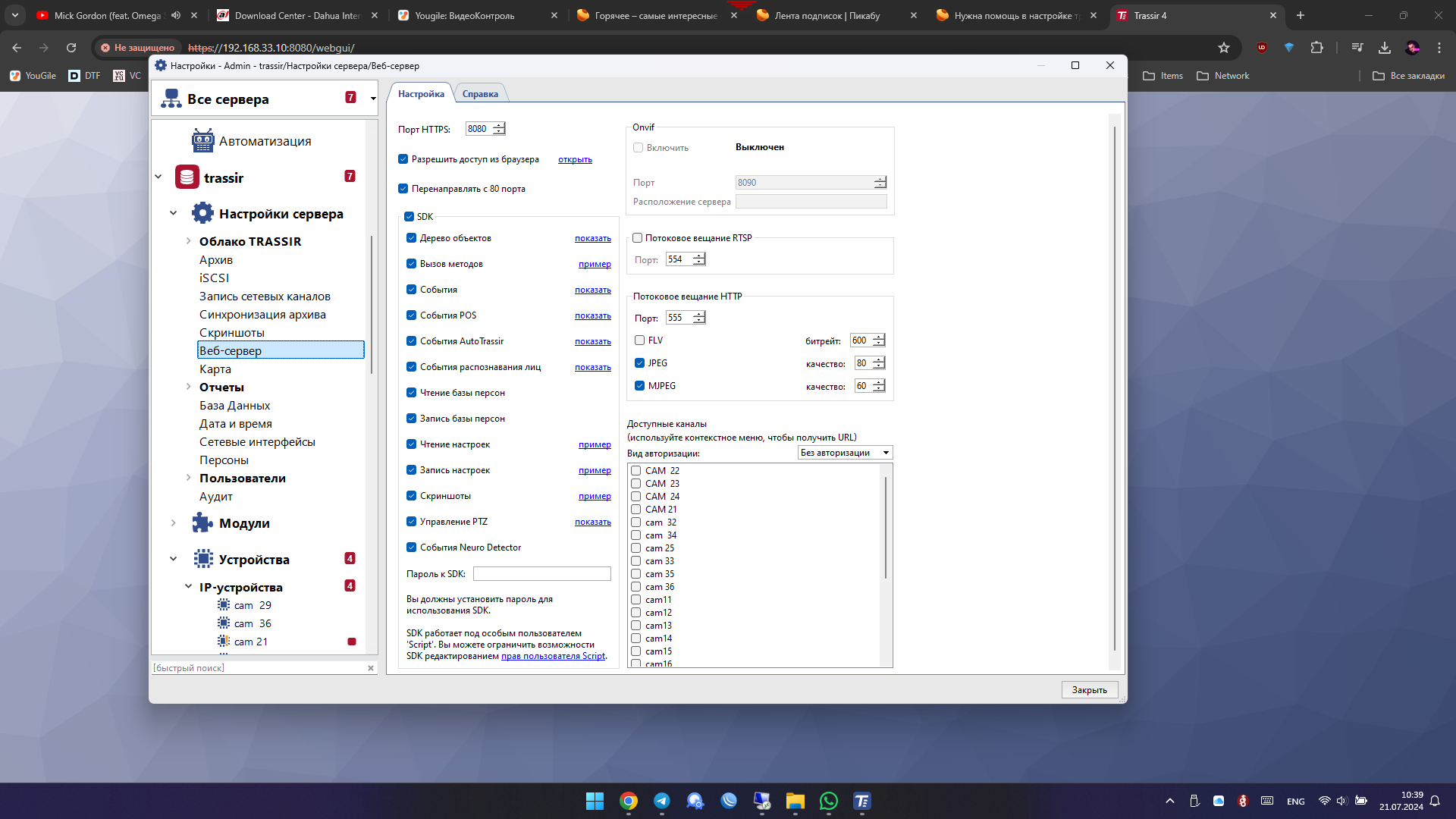Check the CAM 22 channel checkbox
1456x819 pixels.
(636, 471)
